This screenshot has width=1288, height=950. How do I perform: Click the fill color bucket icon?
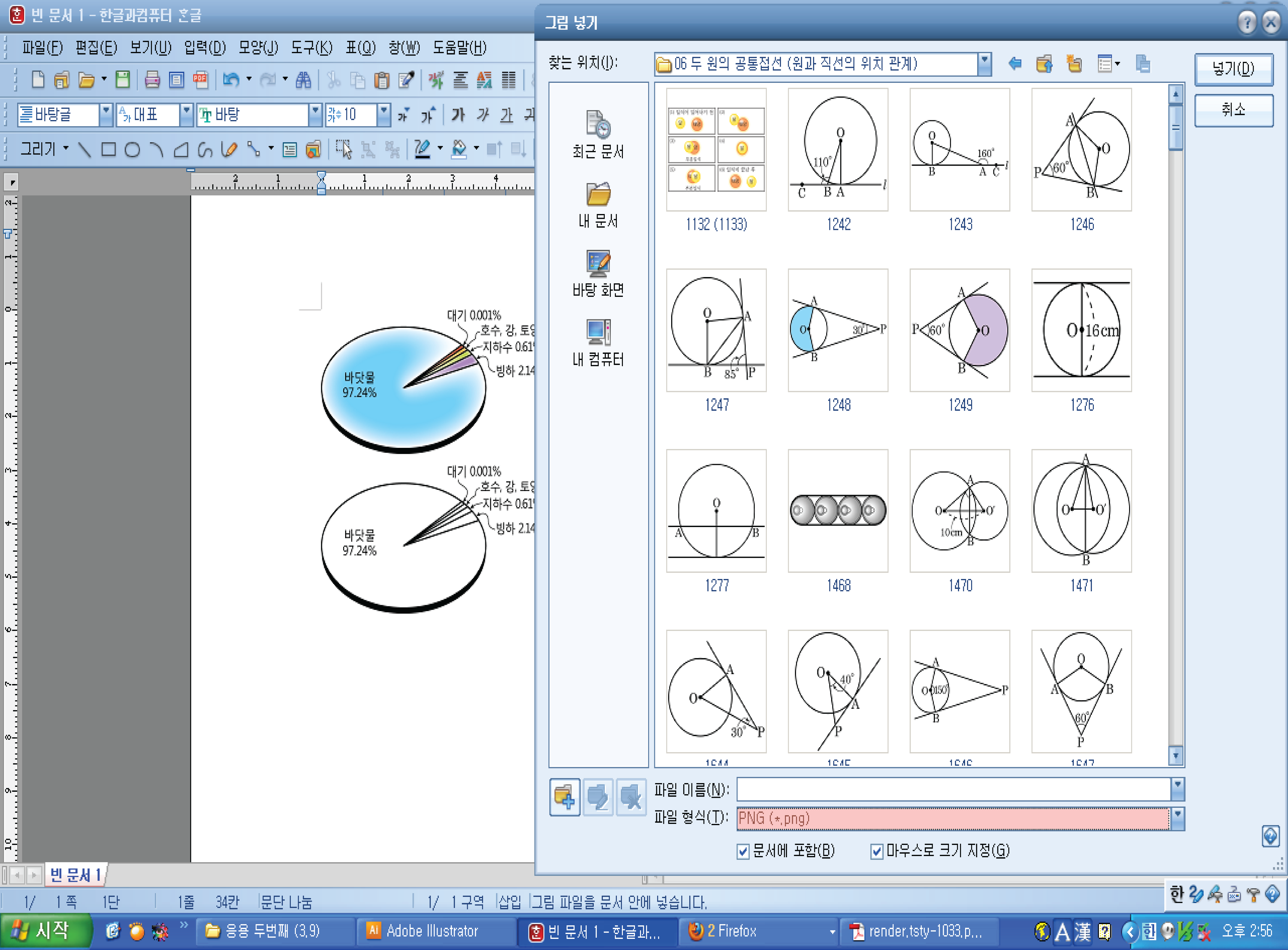pos(459,150)
